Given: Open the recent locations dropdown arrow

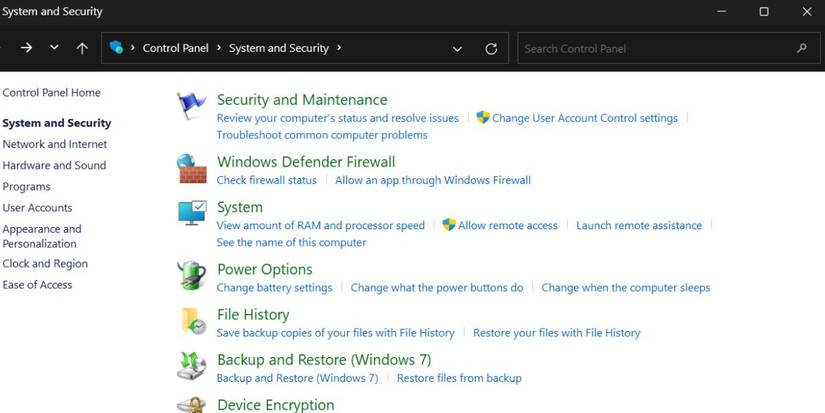Looking at the screenshot, I should click(x=54, y=48).
